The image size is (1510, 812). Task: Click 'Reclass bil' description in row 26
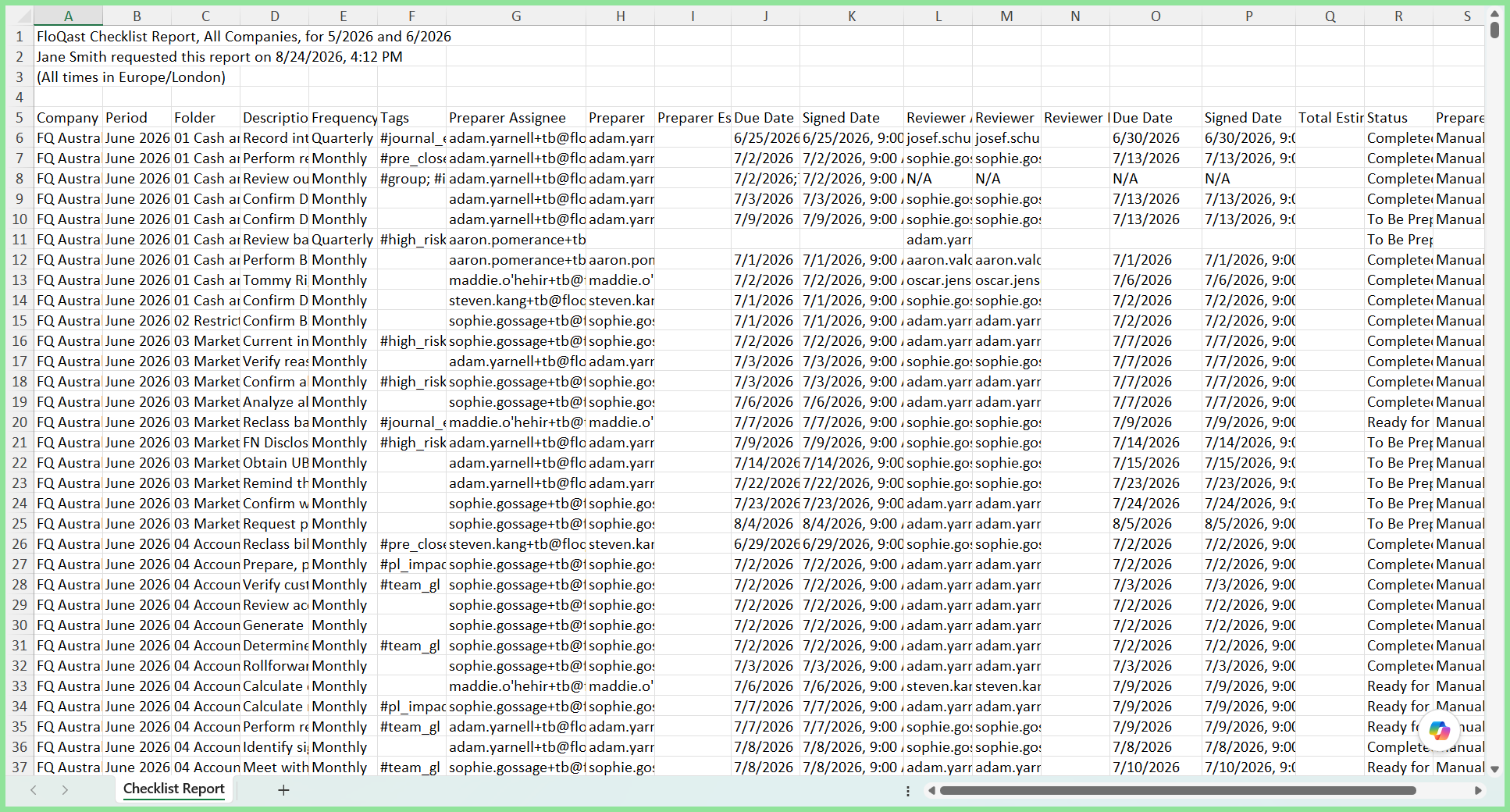[274, 544]
